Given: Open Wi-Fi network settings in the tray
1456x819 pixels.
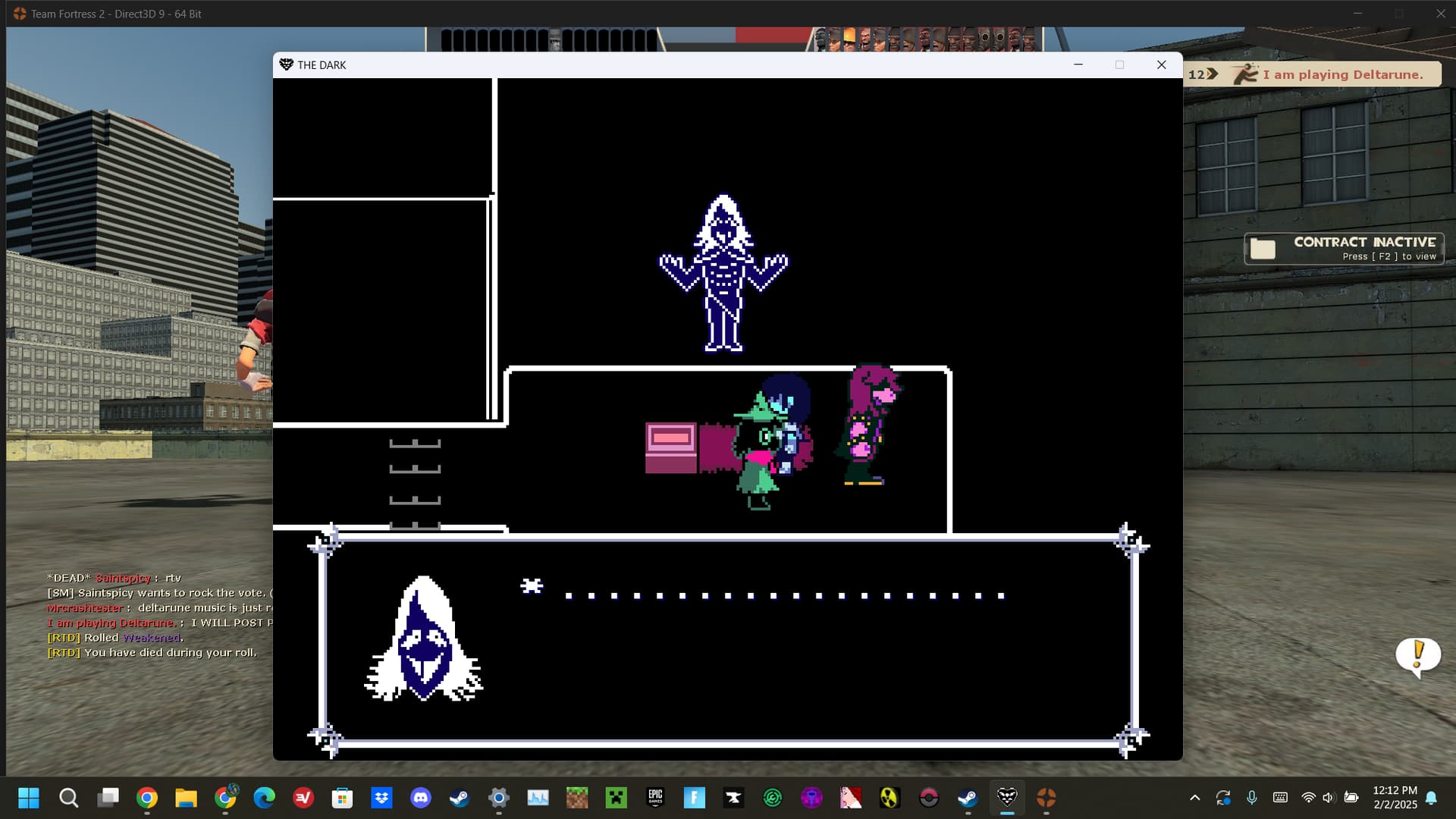Looking at the screenshot, I should click(x=1308, y=798).
